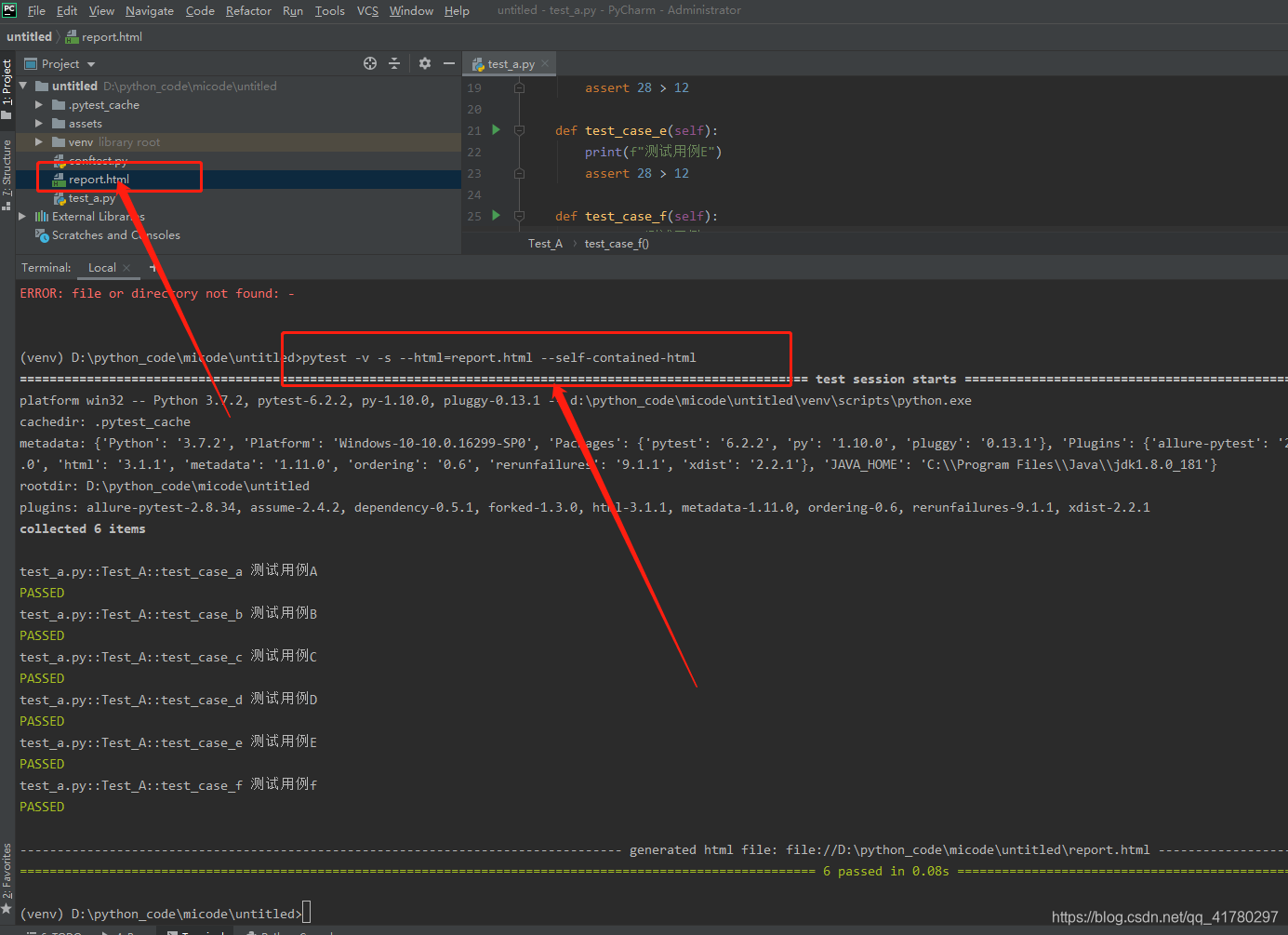
Task: Expand External Libraries node
Action: [23, 217]
